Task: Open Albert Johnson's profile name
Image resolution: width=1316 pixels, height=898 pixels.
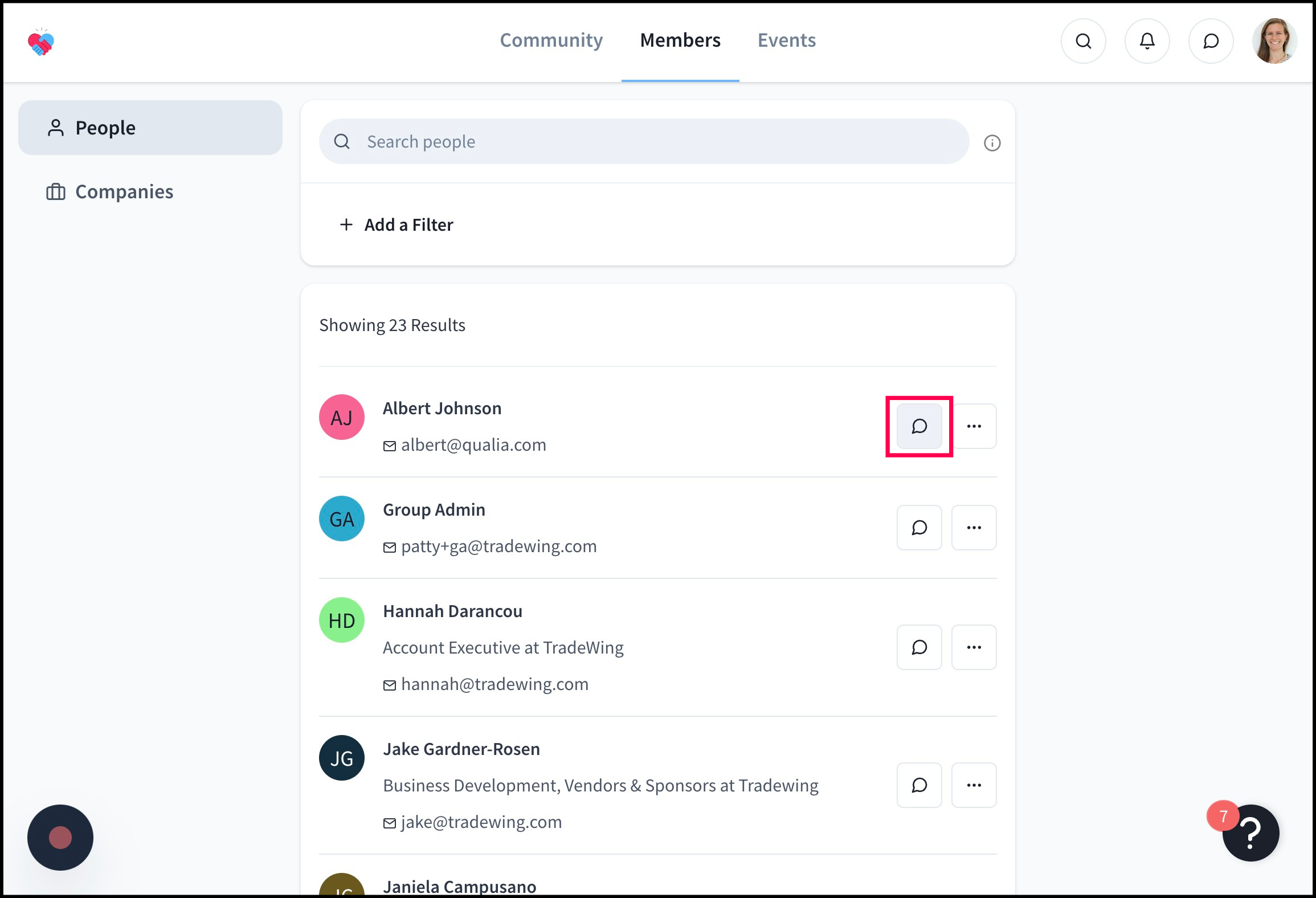Action: [x=442, y=408]
